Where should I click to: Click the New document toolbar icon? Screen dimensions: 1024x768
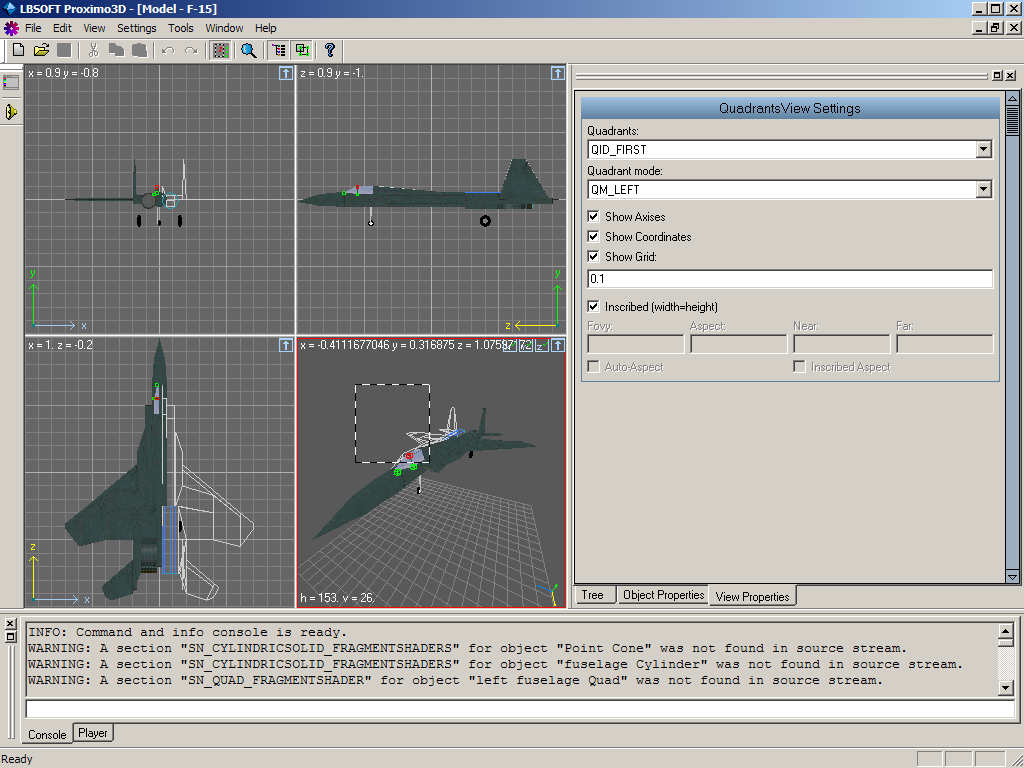point(18,50)
